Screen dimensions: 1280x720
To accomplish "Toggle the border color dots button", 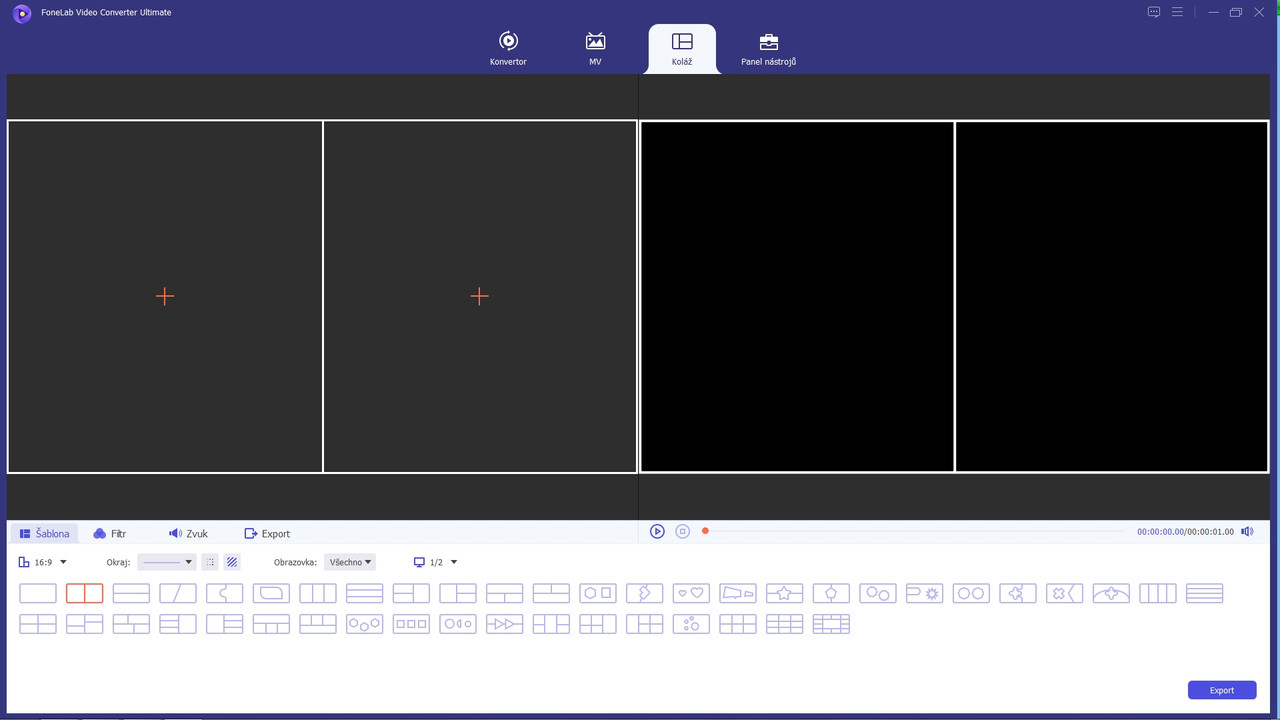I will (210, 562).
